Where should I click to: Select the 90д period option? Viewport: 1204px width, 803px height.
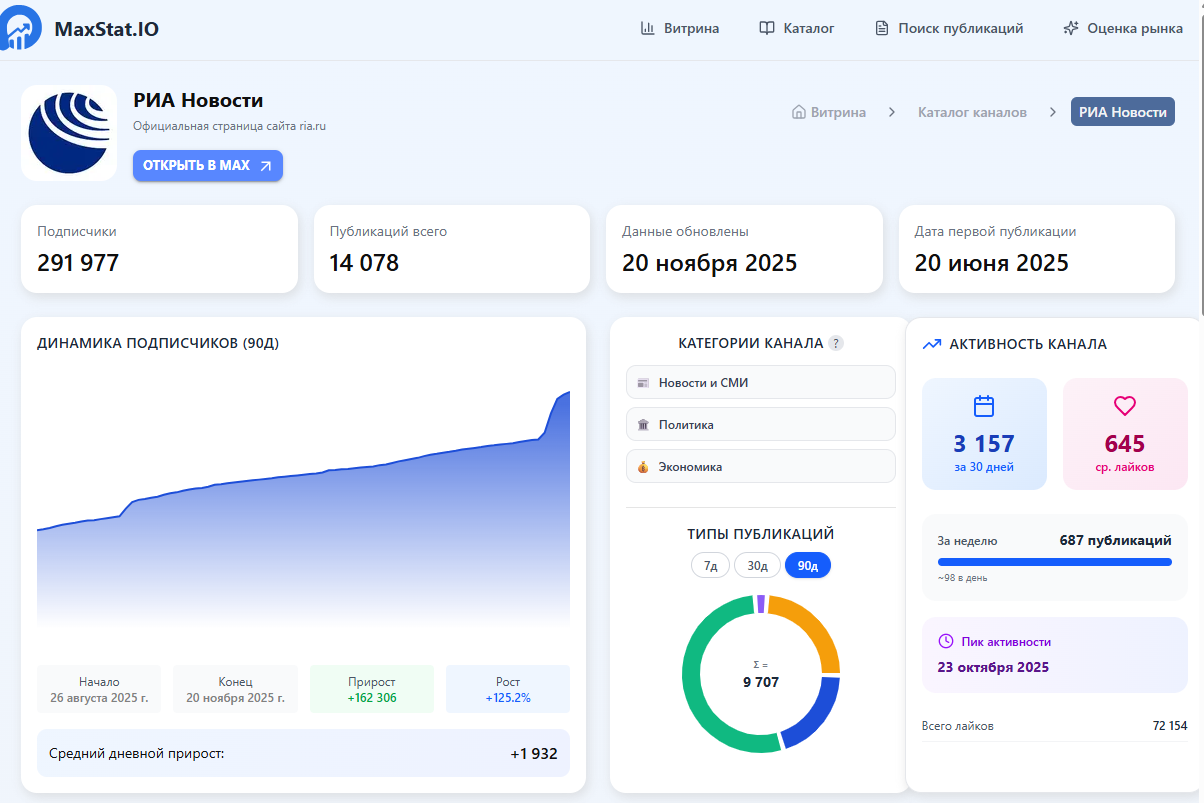(807, 565)
